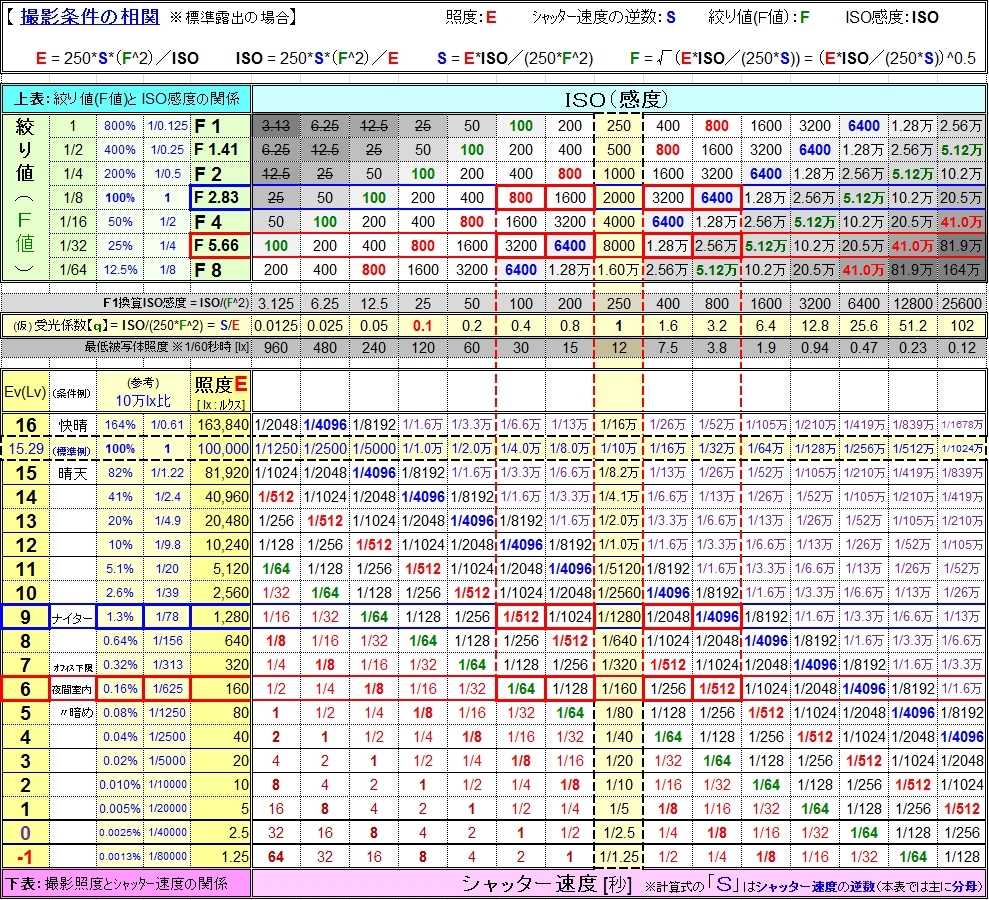Screen dimensions: 989x900
Task: Select the ナイター condition cell
Action: click(x=73, y=617)
